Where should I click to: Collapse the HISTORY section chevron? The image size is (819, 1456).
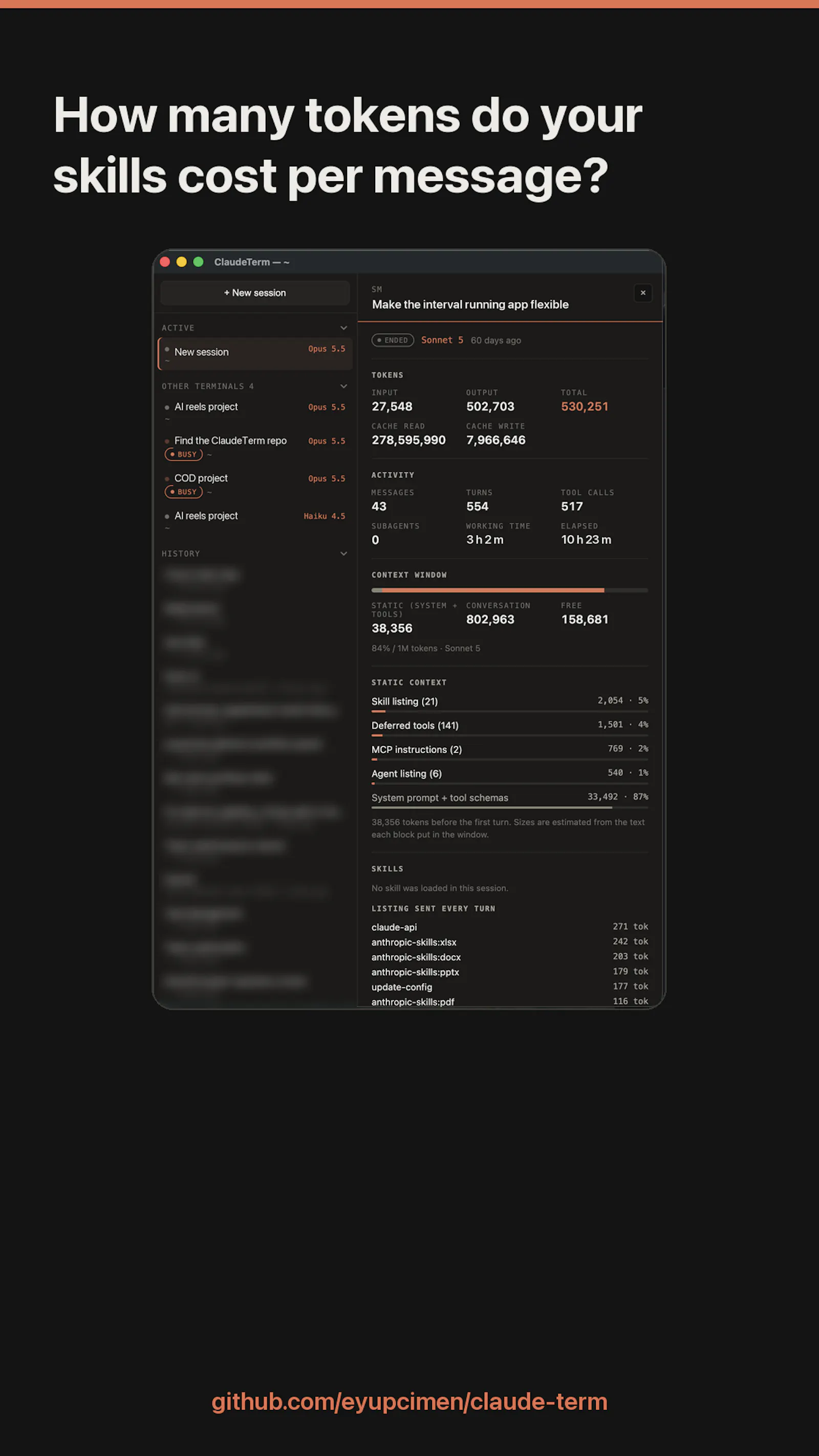tap(343, 553)
